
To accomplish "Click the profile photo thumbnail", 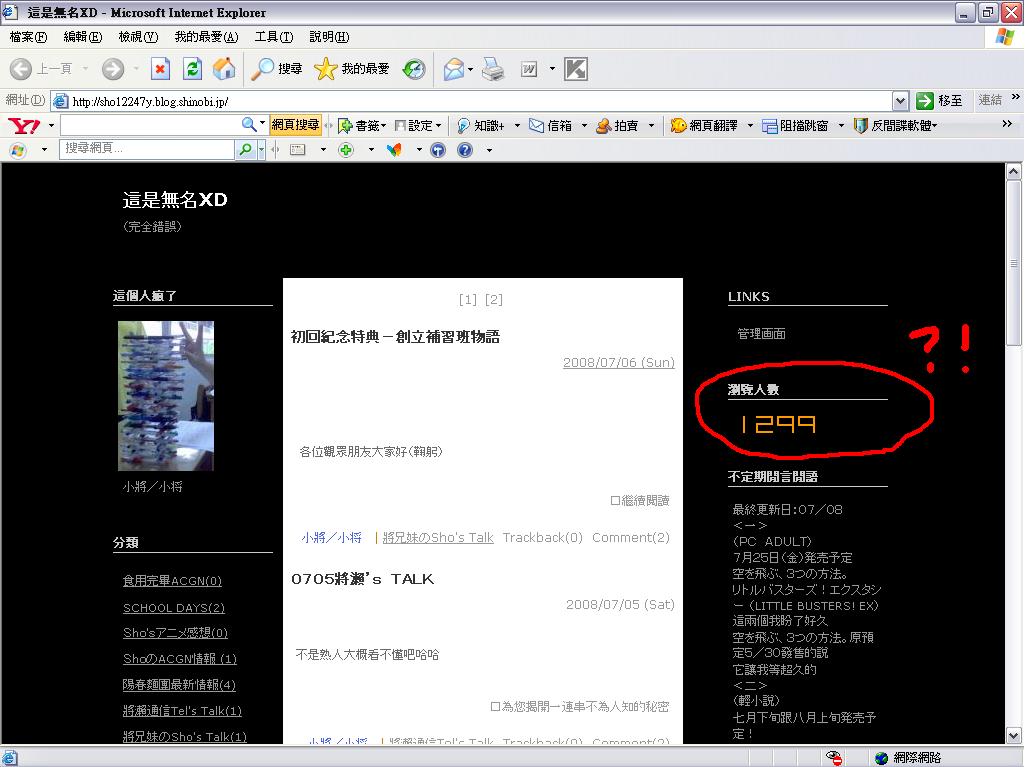I will [x=165, y=396].
